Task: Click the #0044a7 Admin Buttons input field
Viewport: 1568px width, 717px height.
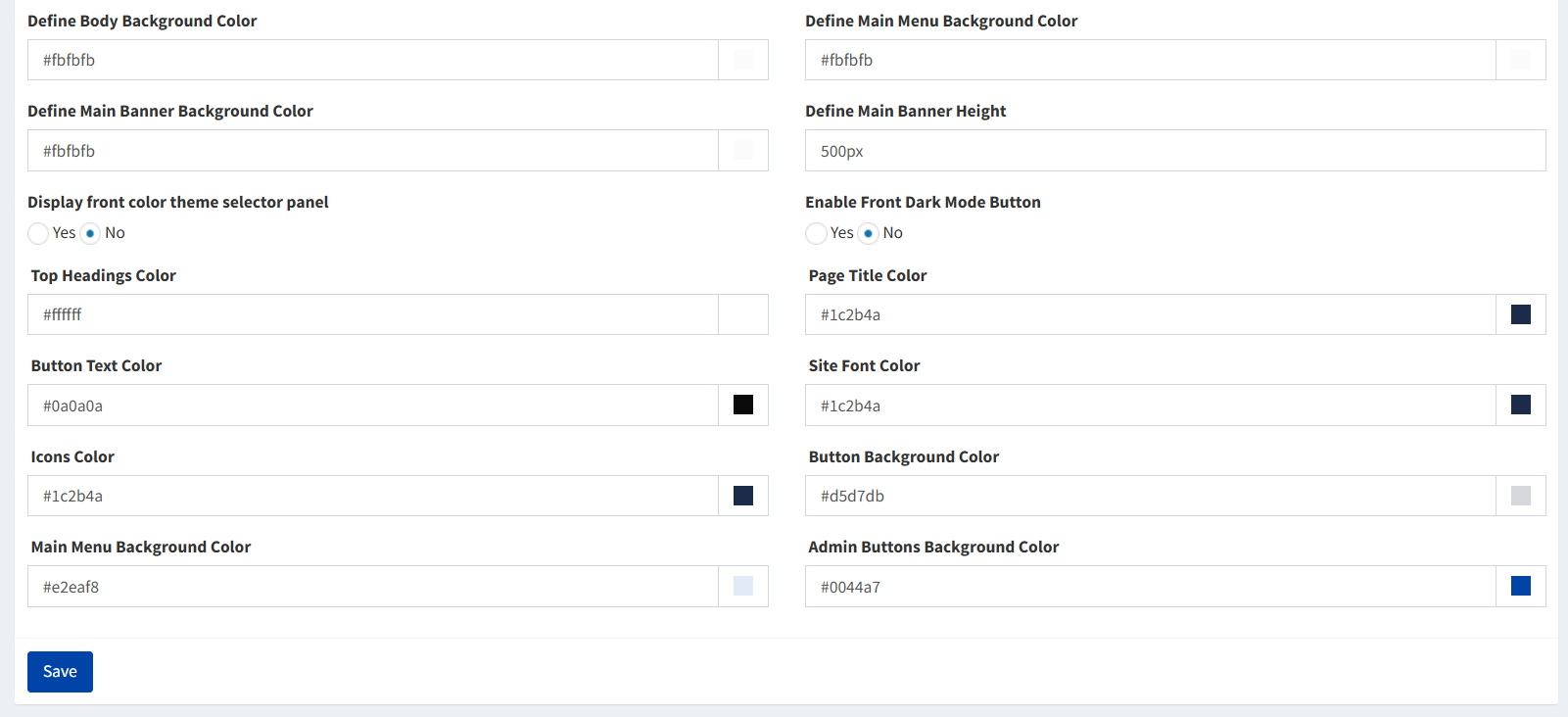Action: 1156,586
